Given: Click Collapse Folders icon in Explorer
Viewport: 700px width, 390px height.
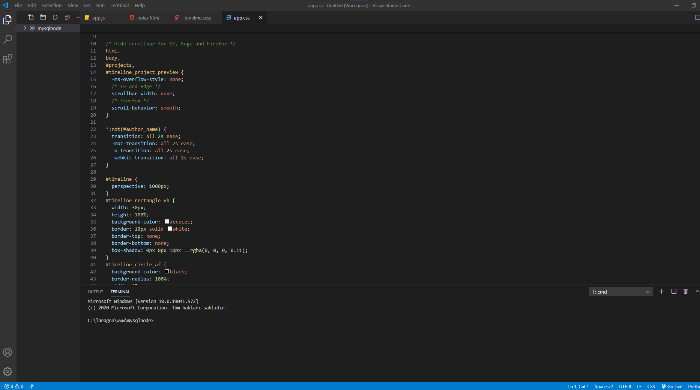Looking at the screenshot, I should [x=67, y=17].
